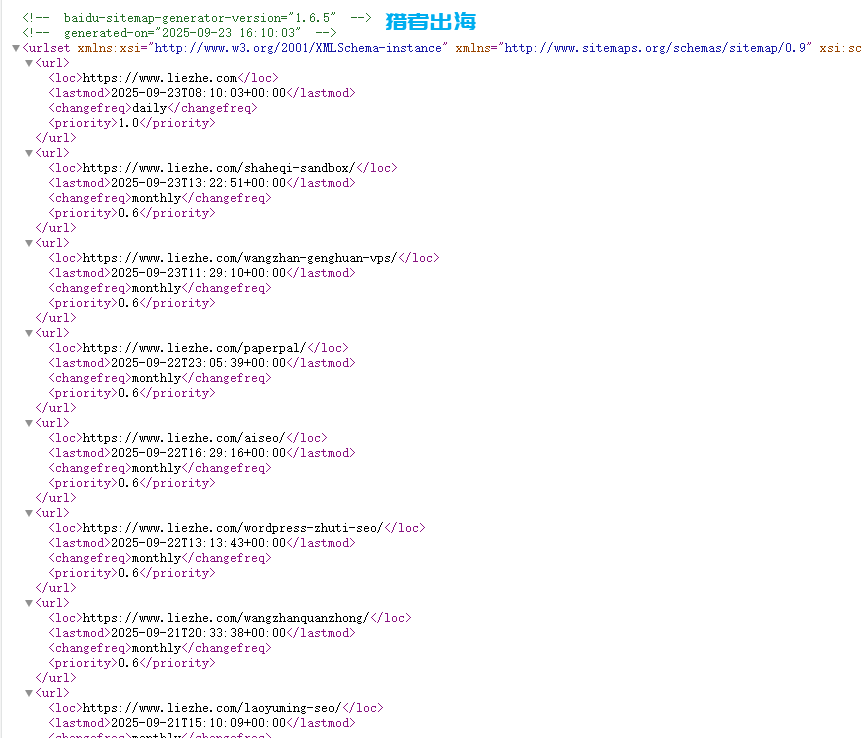Screen dimensions: 861x738
Task: Collapse the url node containing laoyuming-seo
Action: coord(29,694)
